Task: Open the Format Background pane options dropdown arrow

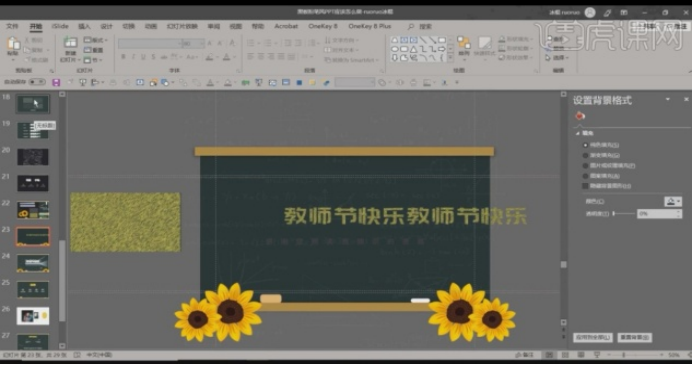Action: 668,100
